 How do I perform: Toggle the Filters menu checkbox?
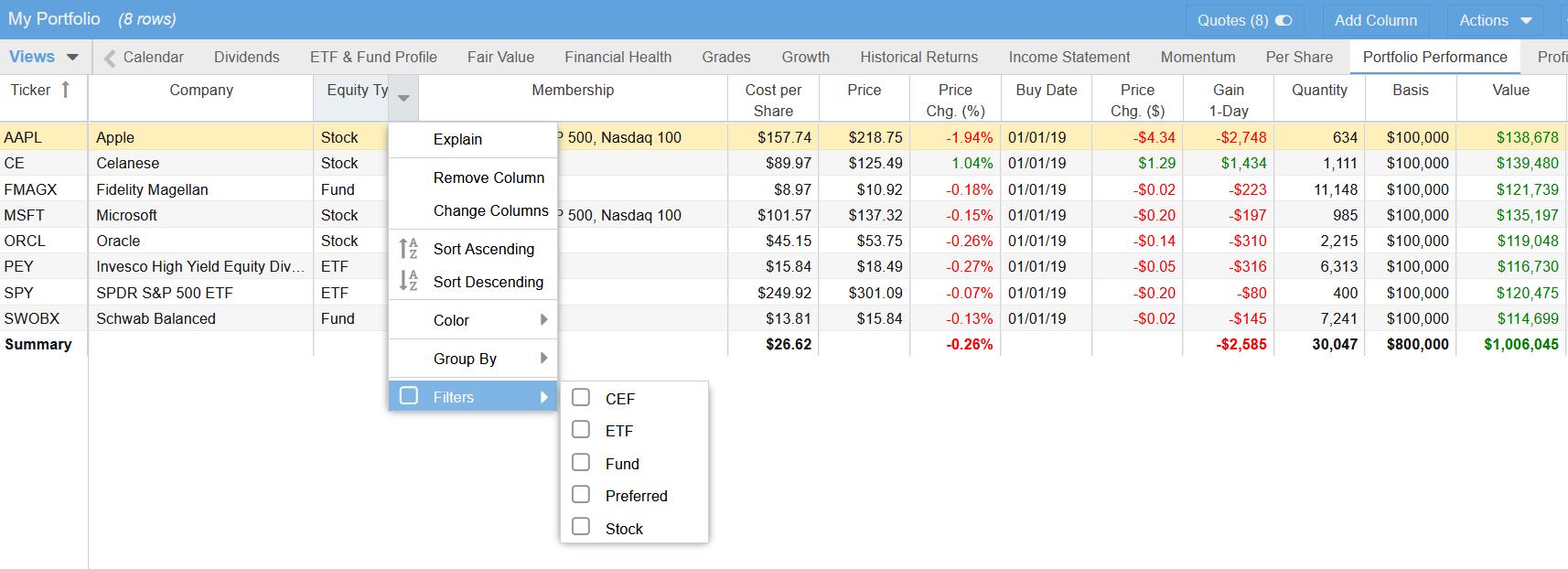pos(409,395)
